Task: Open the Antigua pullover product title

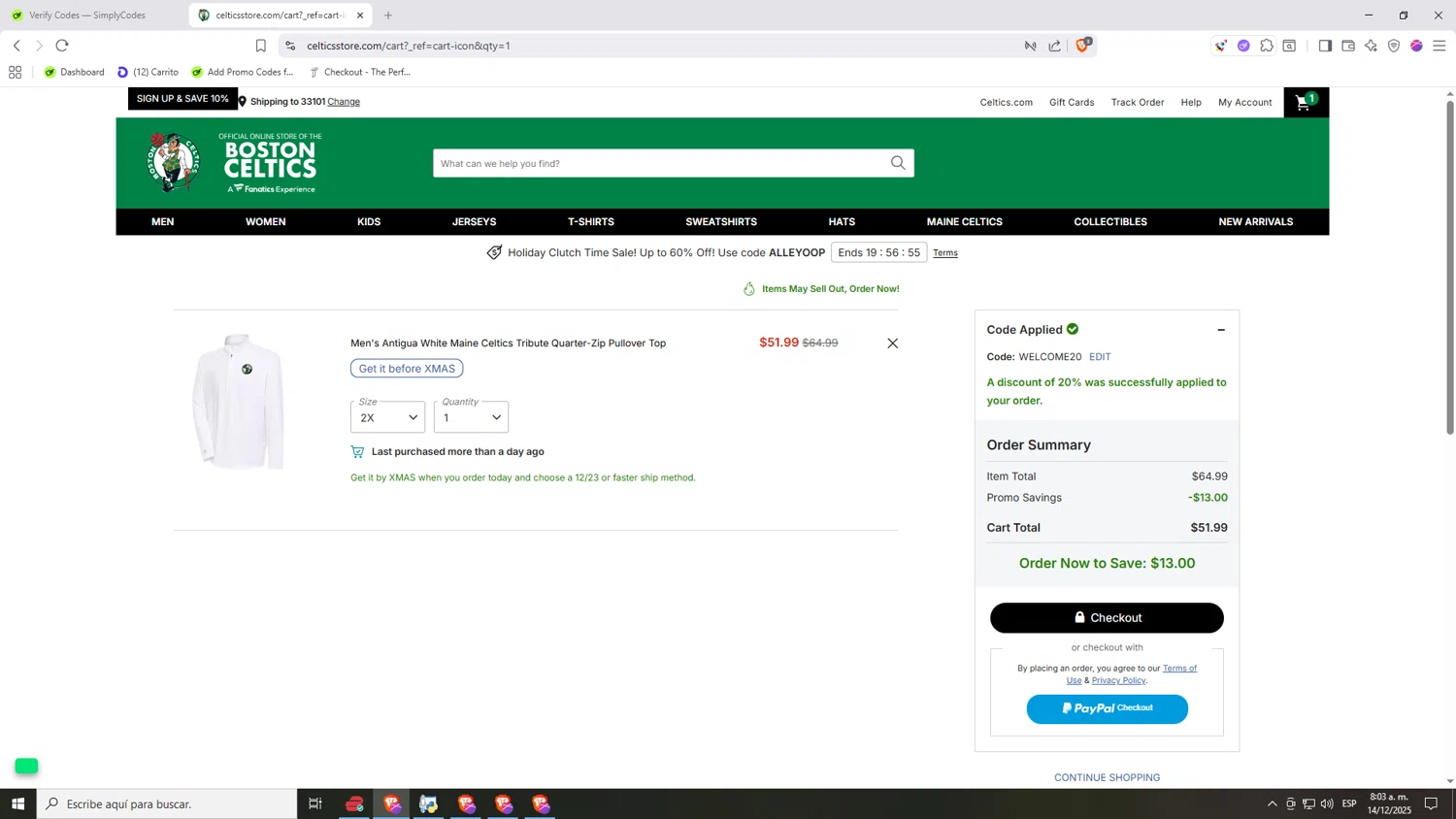Action: click(508, 344)
